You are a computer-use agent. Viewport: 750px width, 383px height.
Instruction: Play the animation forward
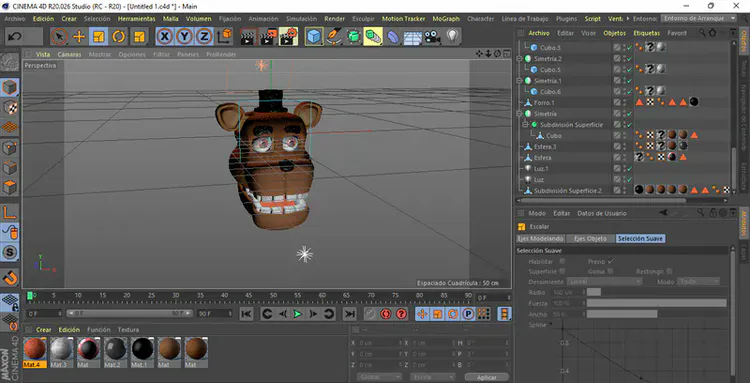298,314
